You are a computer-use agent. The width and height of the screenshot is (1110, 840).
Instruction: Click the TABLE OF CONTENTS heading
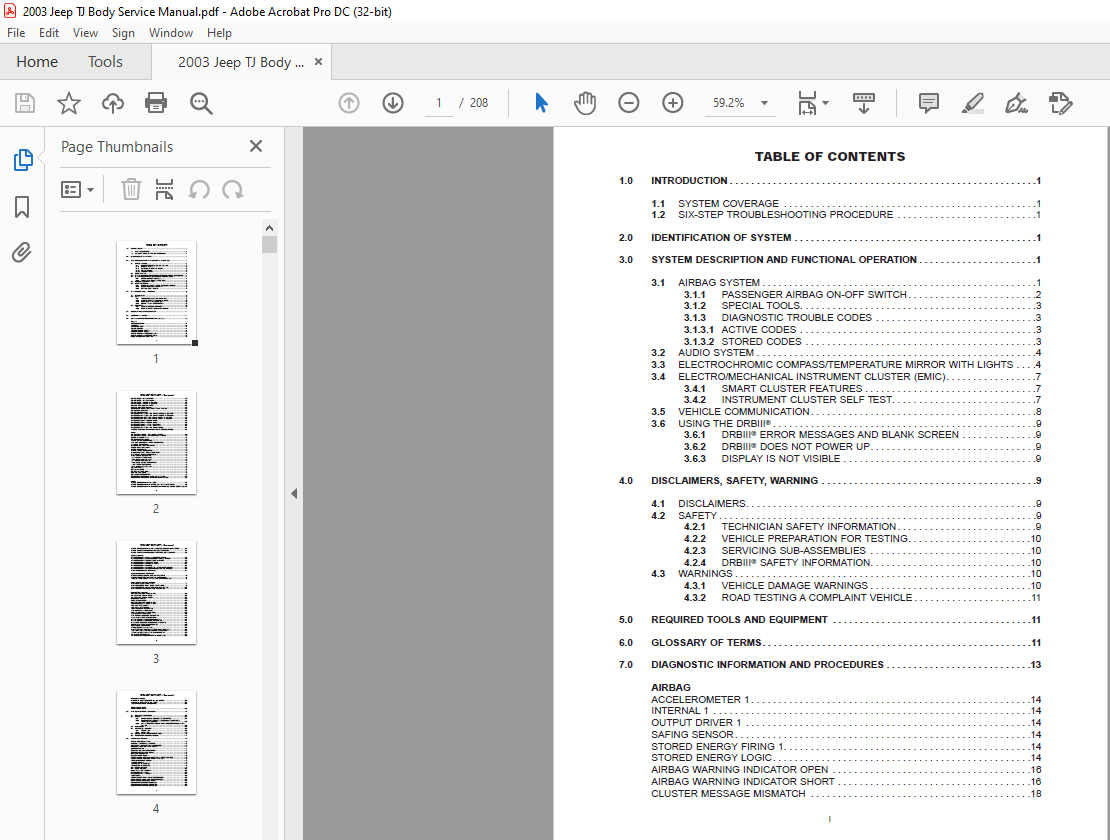(830, 156)
